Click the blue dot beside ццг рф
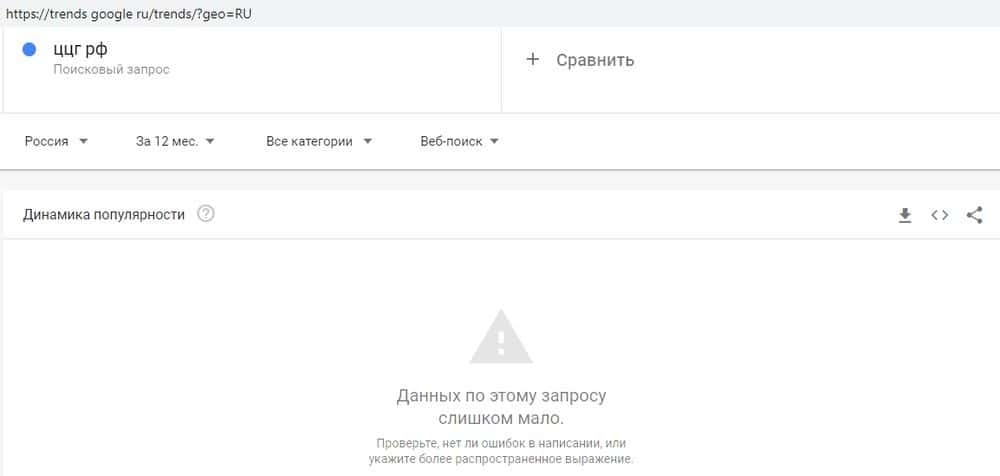Image resolution: width=1000 pixels, height=476 pixels. [x=29, y=49]
